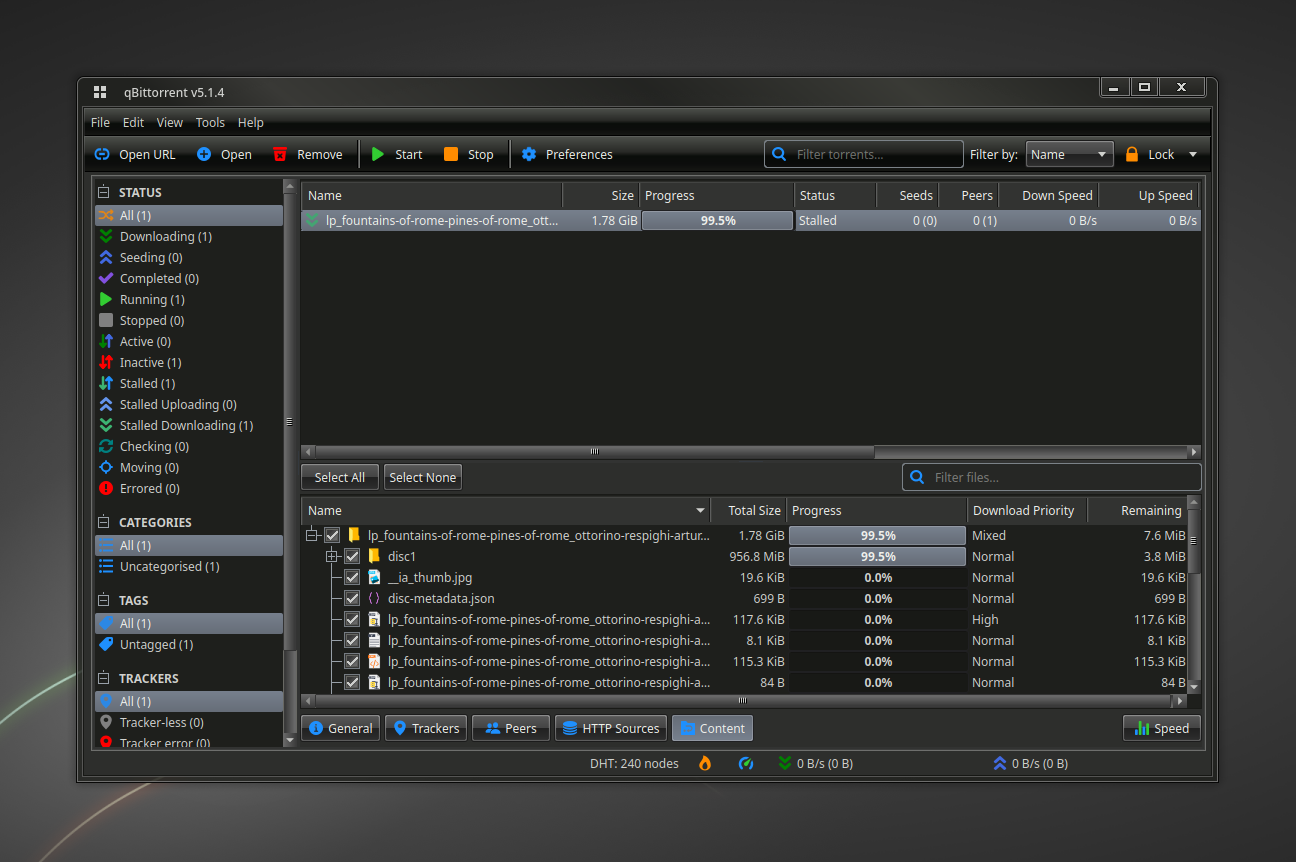Uncheck the root torrent folder checkbox
This screenshot has width=1296, height=862.
(332, 536)
